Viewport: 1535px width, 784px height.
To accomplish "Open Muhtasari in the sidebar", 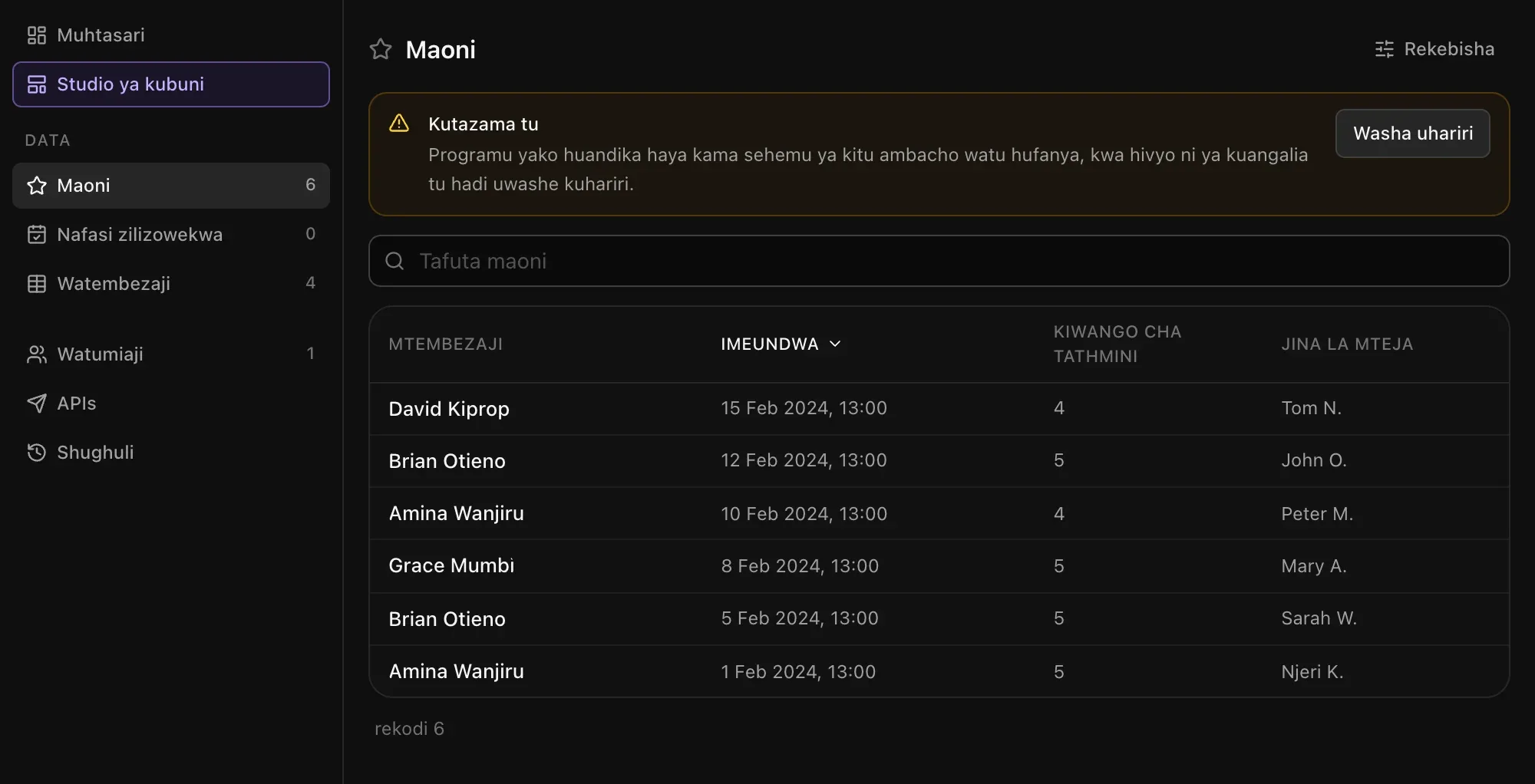I will 171,35.
